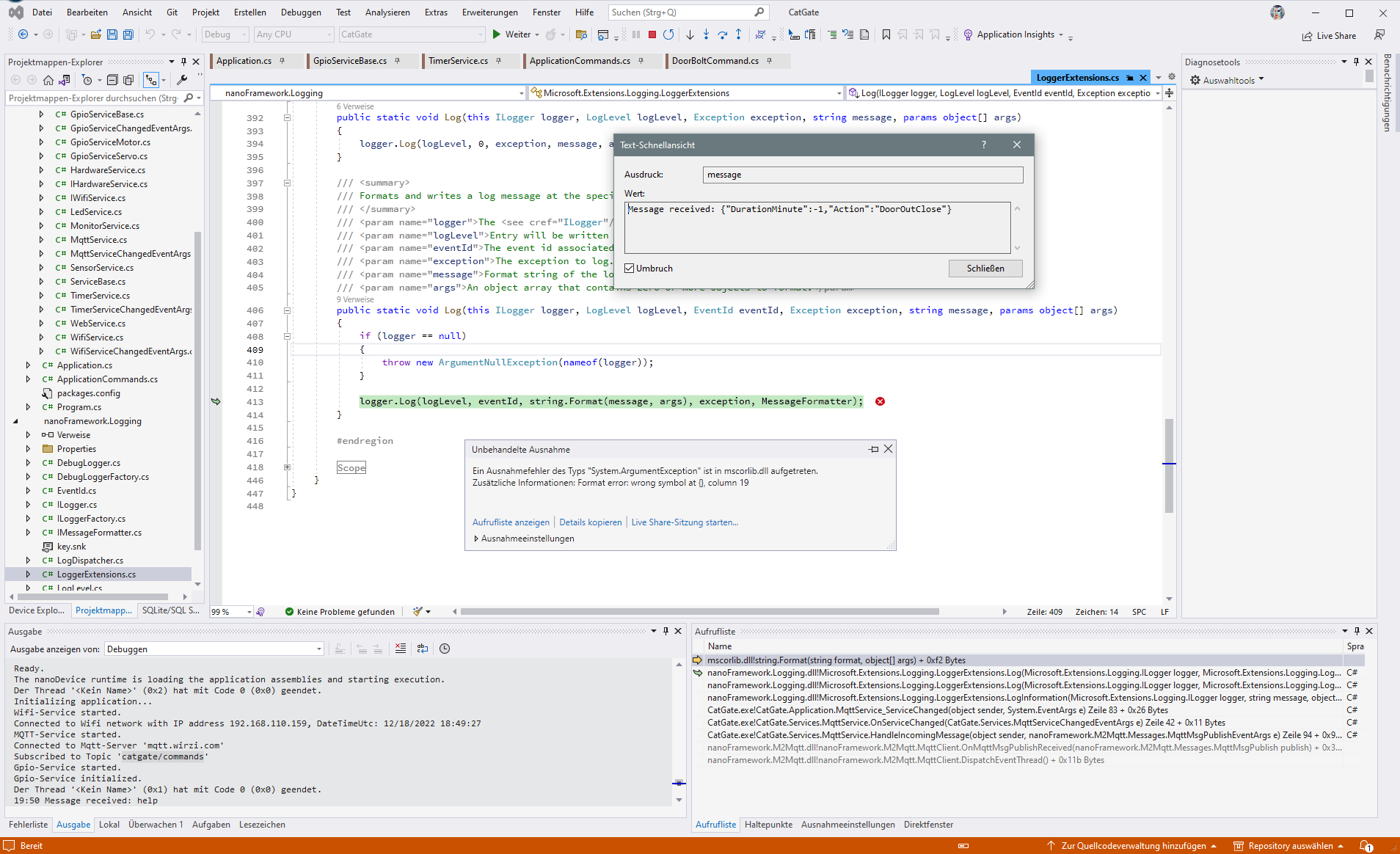The height and width of the screenshot is (854, 1400).
Task: Switch to the Haltepunkte tab
Action: (x=768, y=825)
